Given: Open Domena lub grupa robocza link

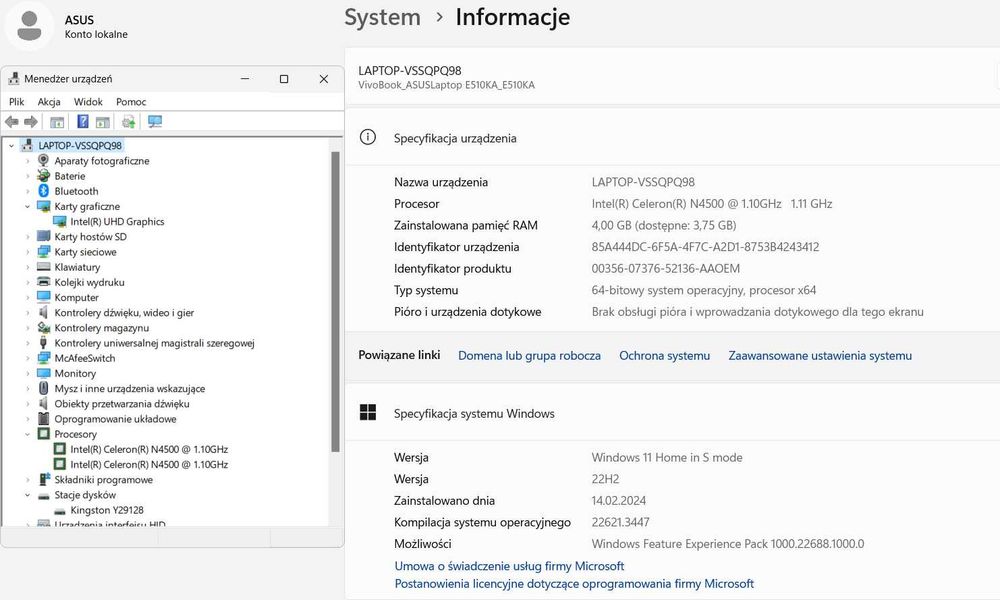Looking at the screenshot, I should point(529,356).
